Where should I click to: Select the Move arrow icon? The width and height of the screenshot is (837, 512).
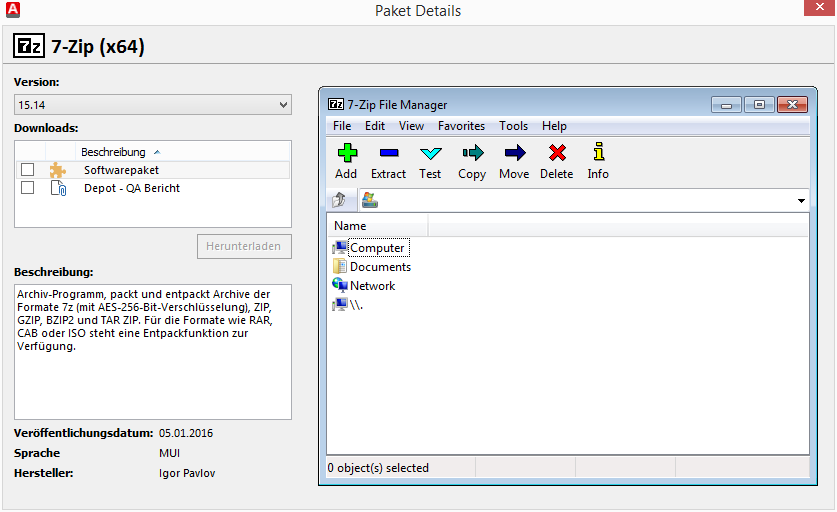tap(514, 153)
